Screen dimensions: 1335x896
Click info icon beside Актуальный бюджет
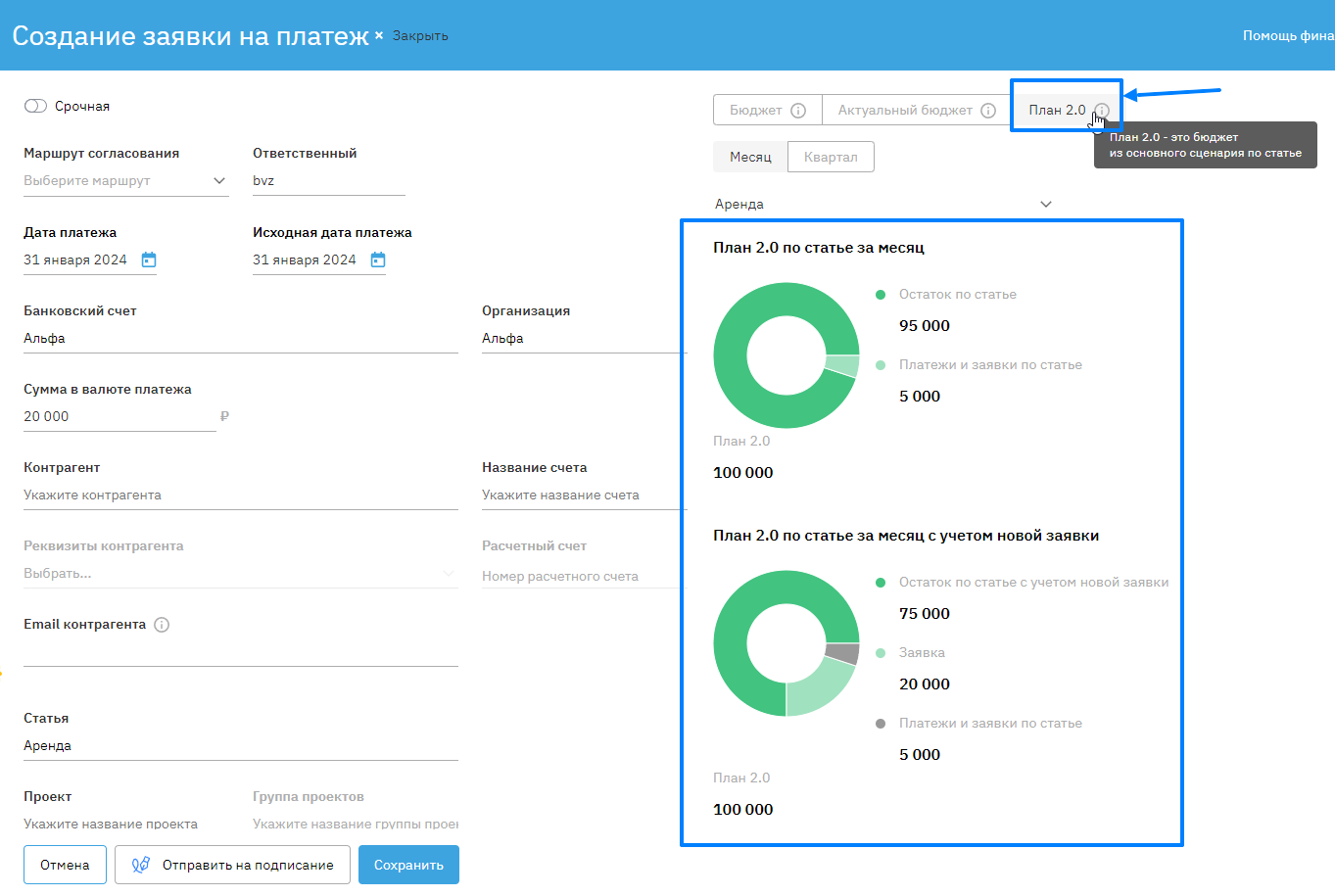(988, 111)
